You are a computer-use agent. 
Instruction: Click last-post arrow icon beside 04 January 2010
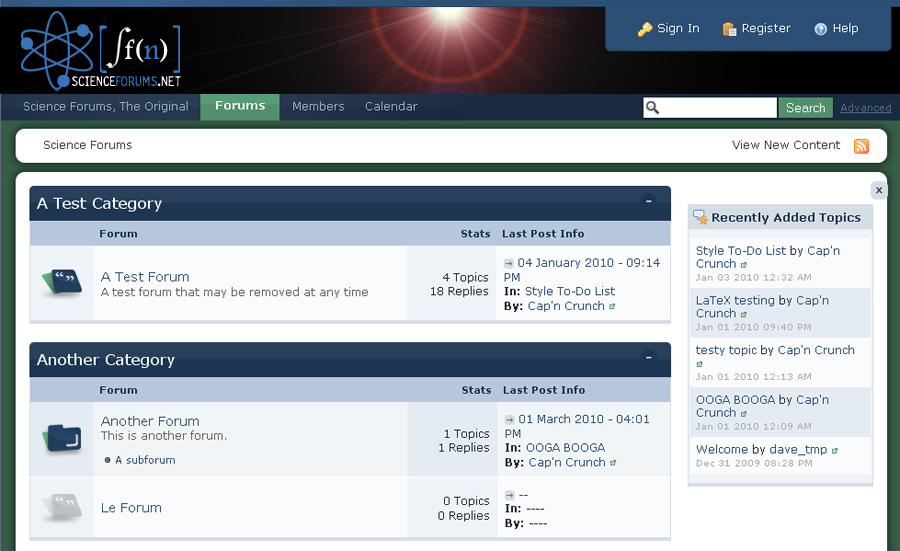509,263
